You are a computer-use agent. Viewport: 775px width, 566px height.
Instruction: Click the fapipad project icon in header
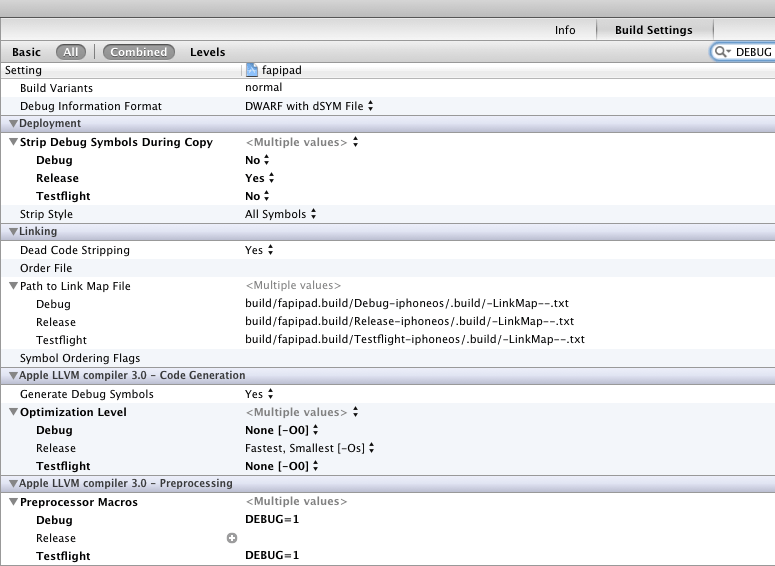point(252,70)
